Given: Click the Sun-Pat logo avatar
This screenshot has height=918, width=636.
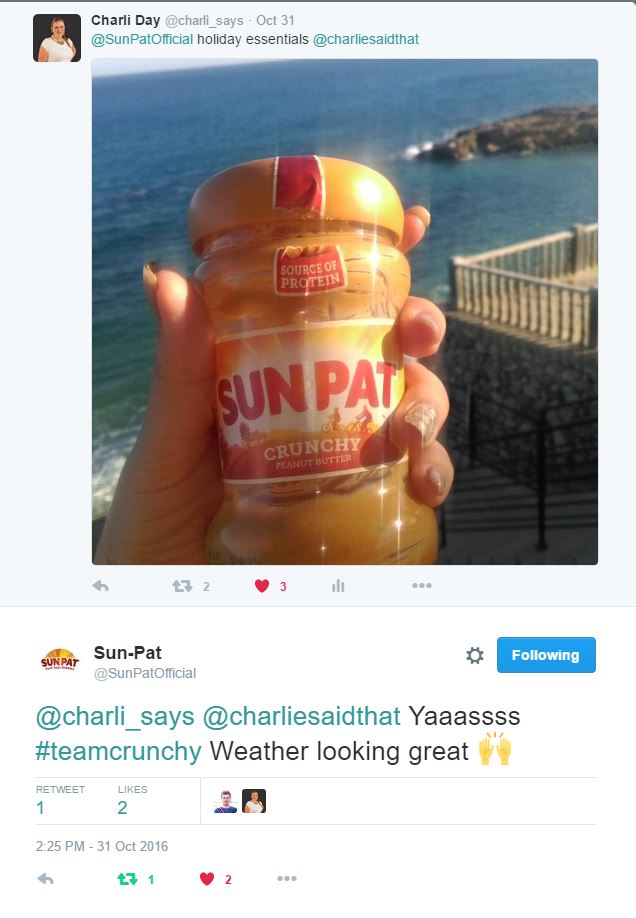Looking at the screenshot, I should point(59,659).
